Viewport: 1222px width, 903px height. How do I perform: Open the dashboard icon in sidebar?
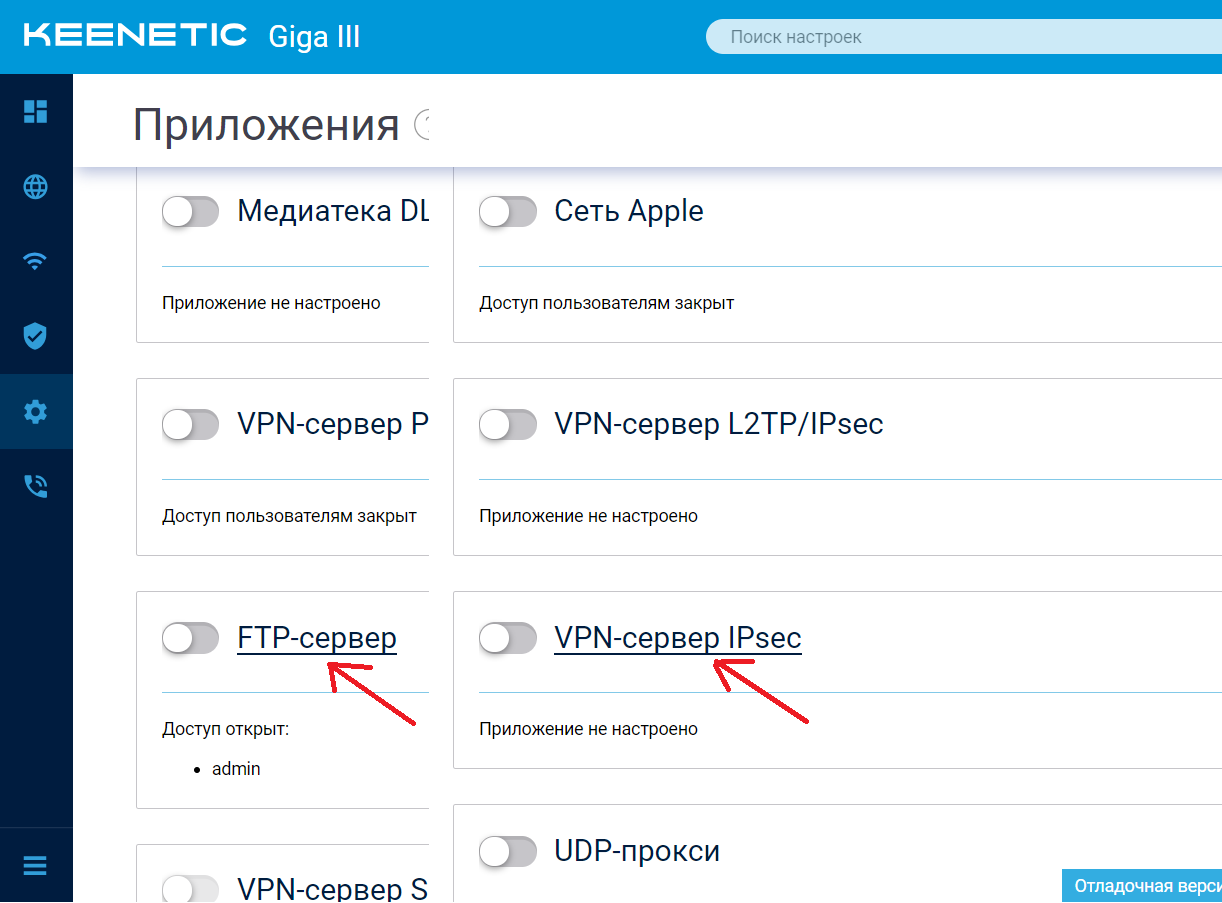[x=36, y=111]
